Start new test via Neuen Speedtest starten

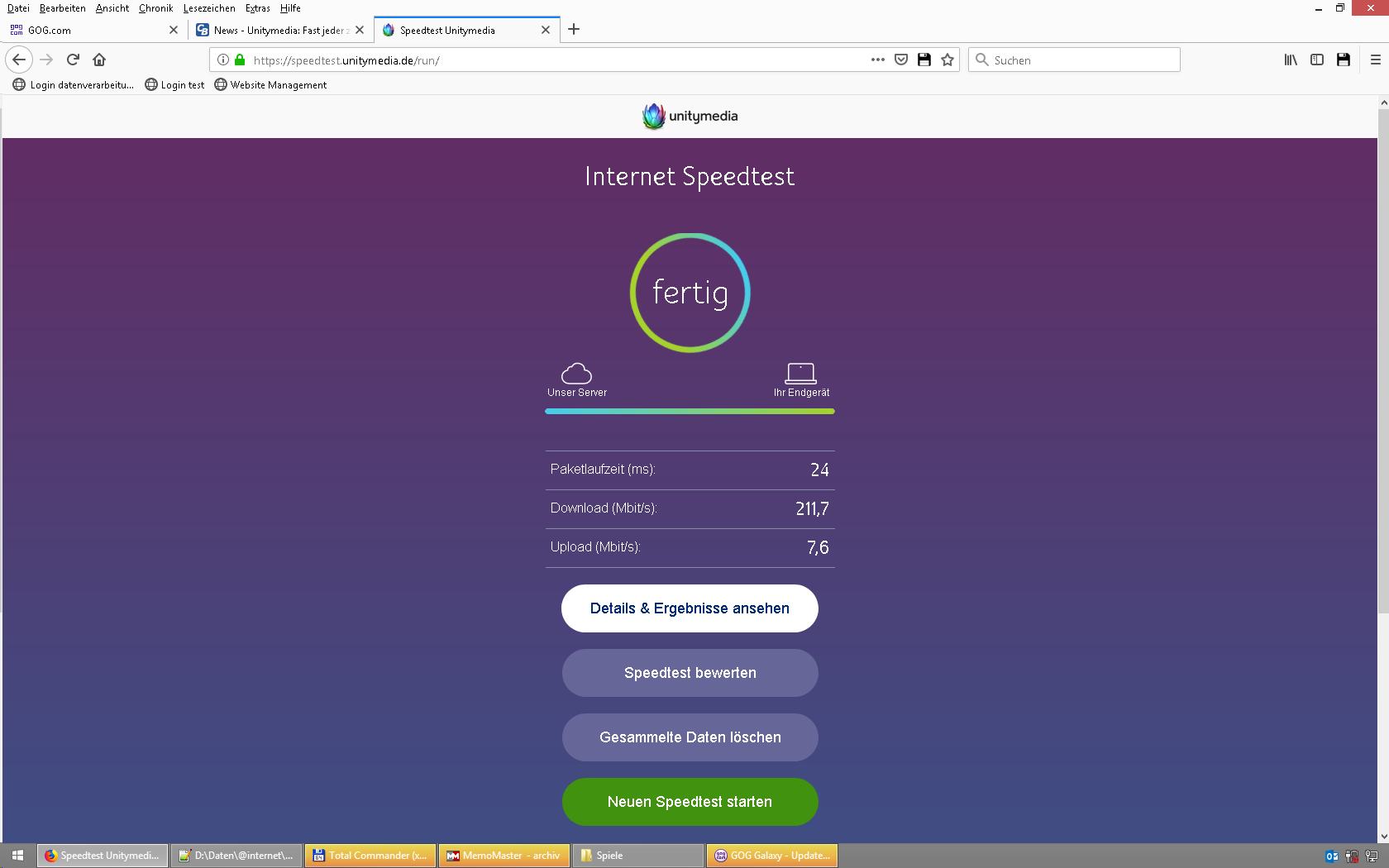tap(690, 802)
